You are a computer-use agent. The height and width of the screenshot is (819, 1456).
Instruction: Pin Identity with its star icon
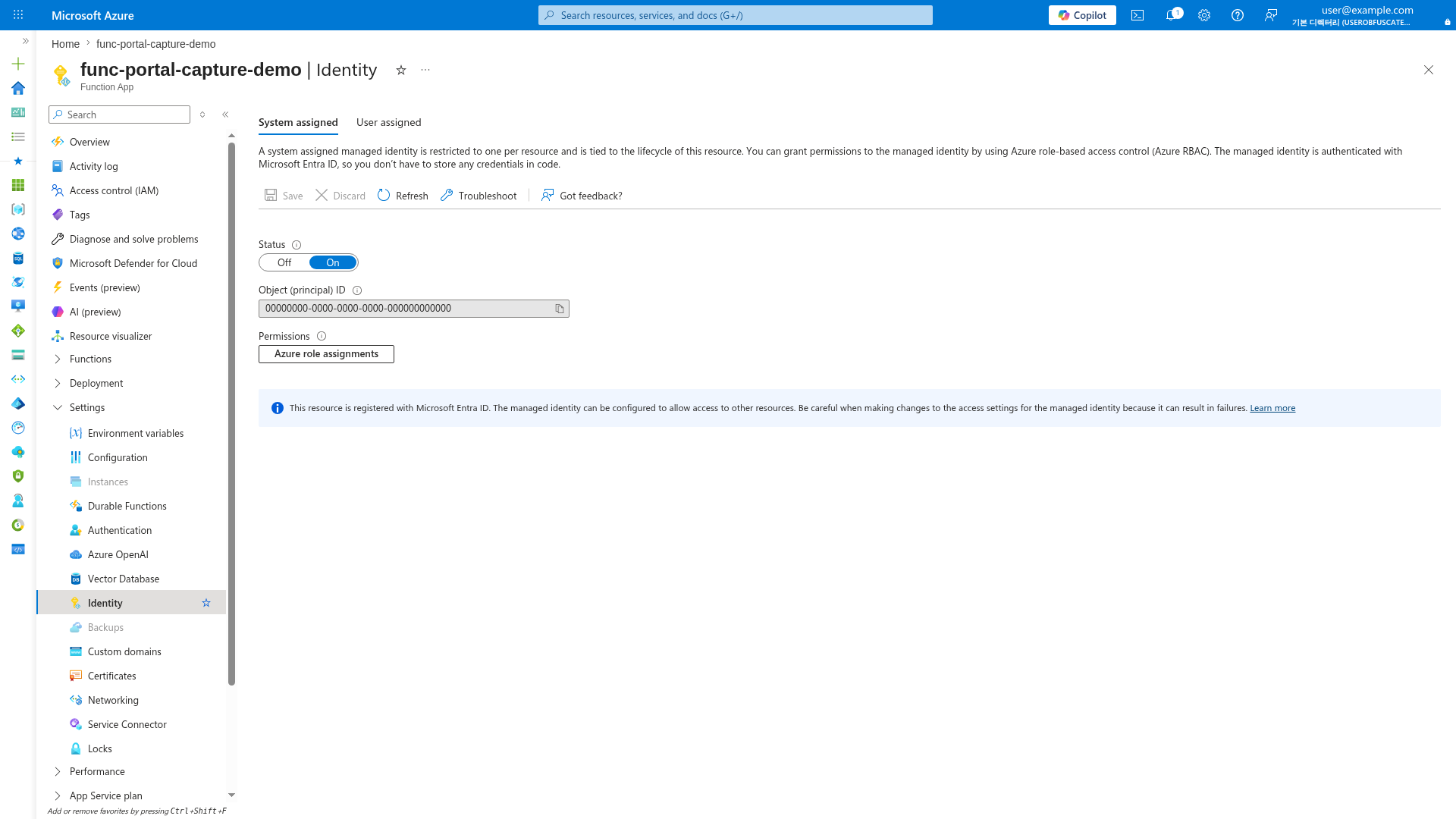coord(206,603)
